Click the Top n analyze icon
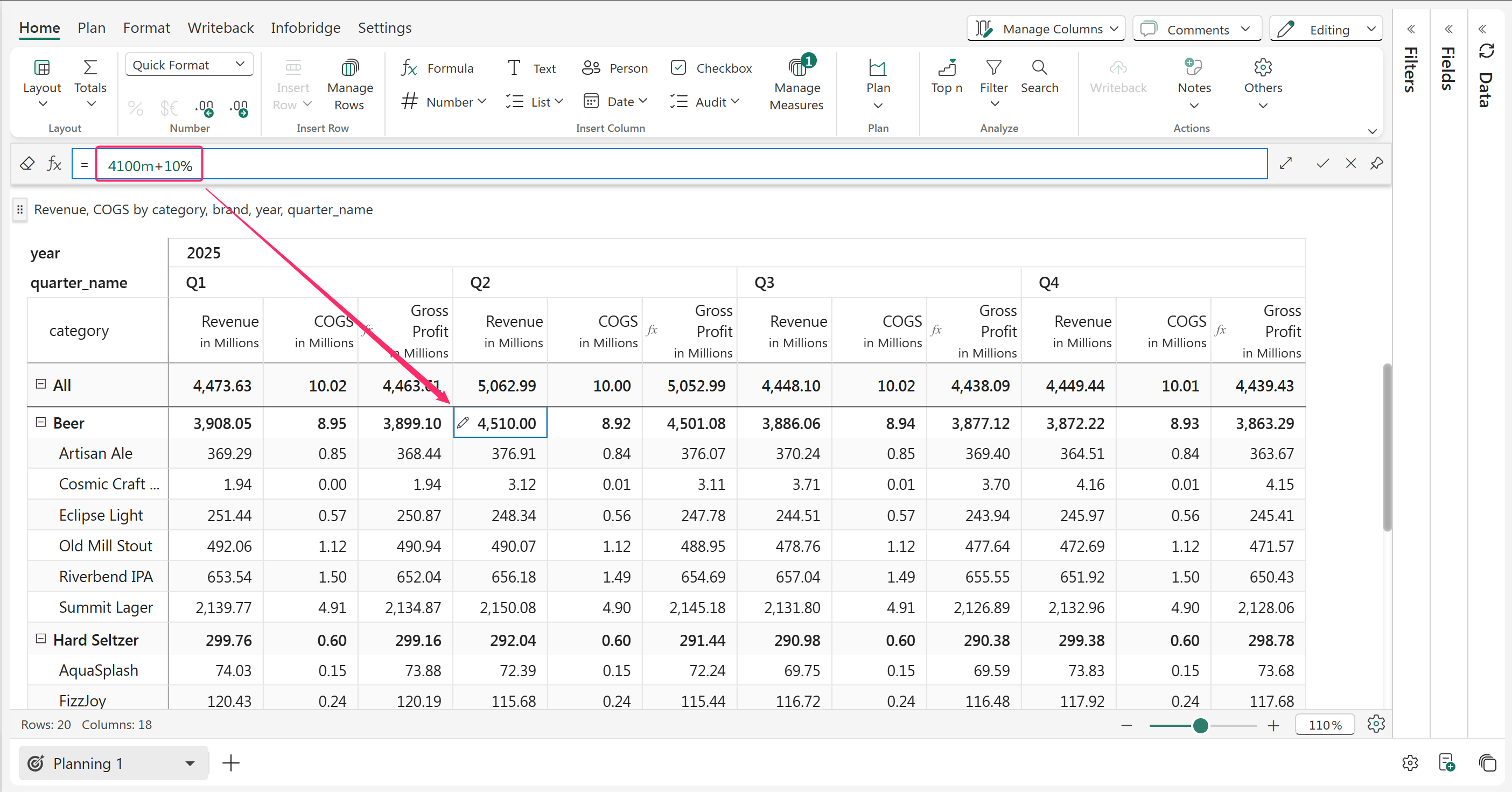Screen dimensions: 1512x792 pyautogui.click(x=946, y=68)
